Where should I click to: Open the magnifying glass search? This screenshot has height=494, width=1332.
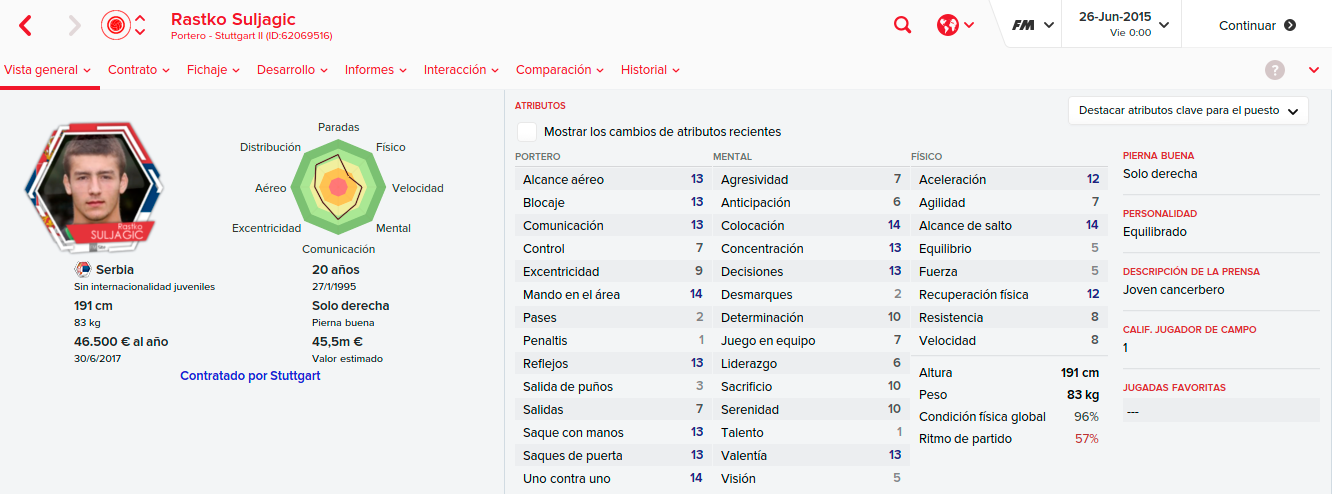[x=903, y=26]
